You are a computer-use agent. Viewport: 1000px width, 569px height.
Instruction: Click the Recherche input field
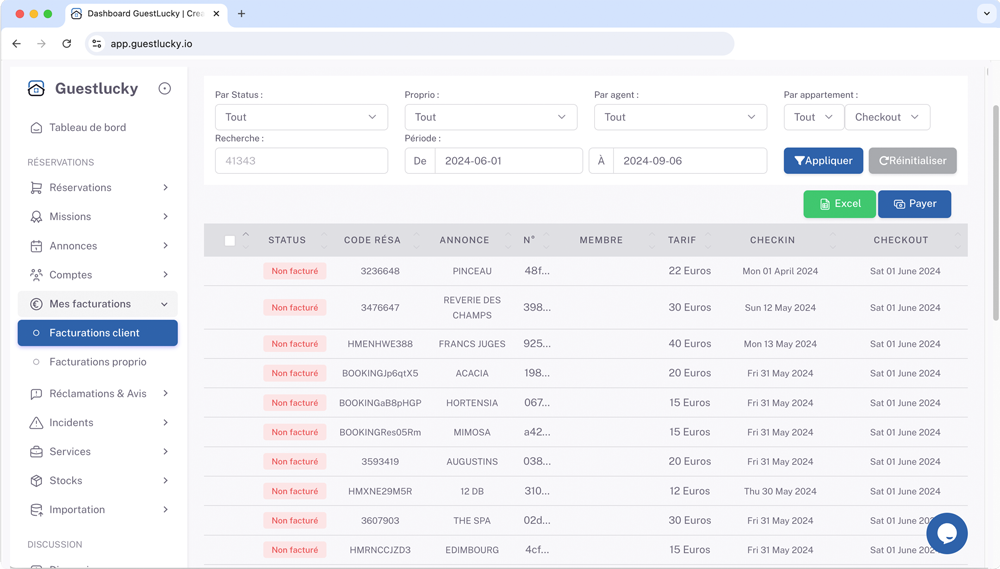tap(302, 161)
